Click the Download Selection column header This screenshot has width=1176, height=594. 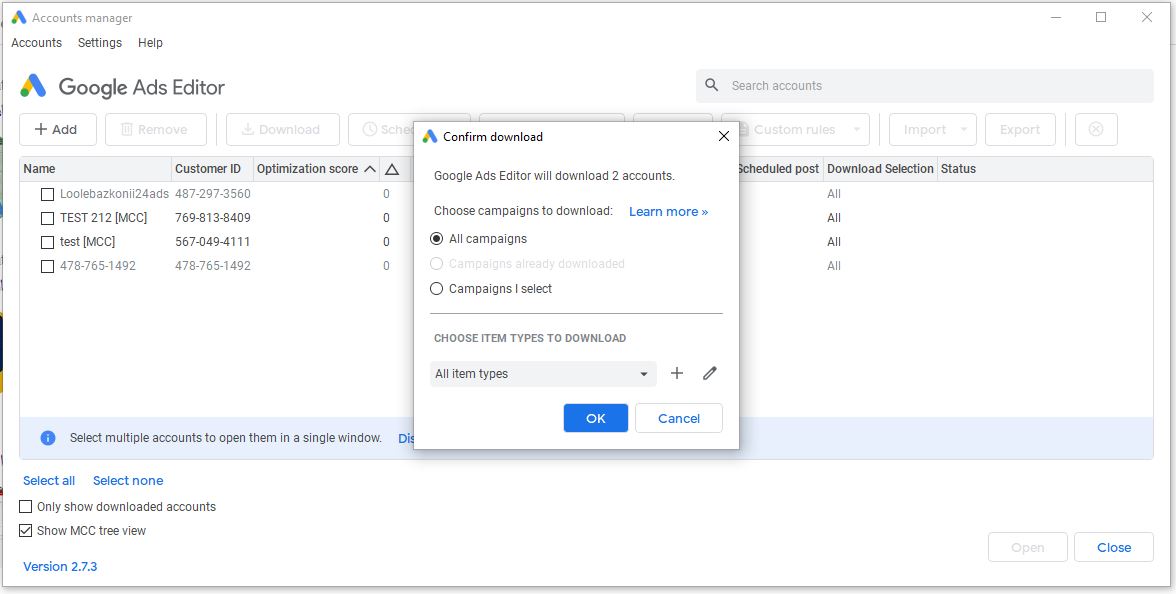pyautogui.click(x=880, y=170)
